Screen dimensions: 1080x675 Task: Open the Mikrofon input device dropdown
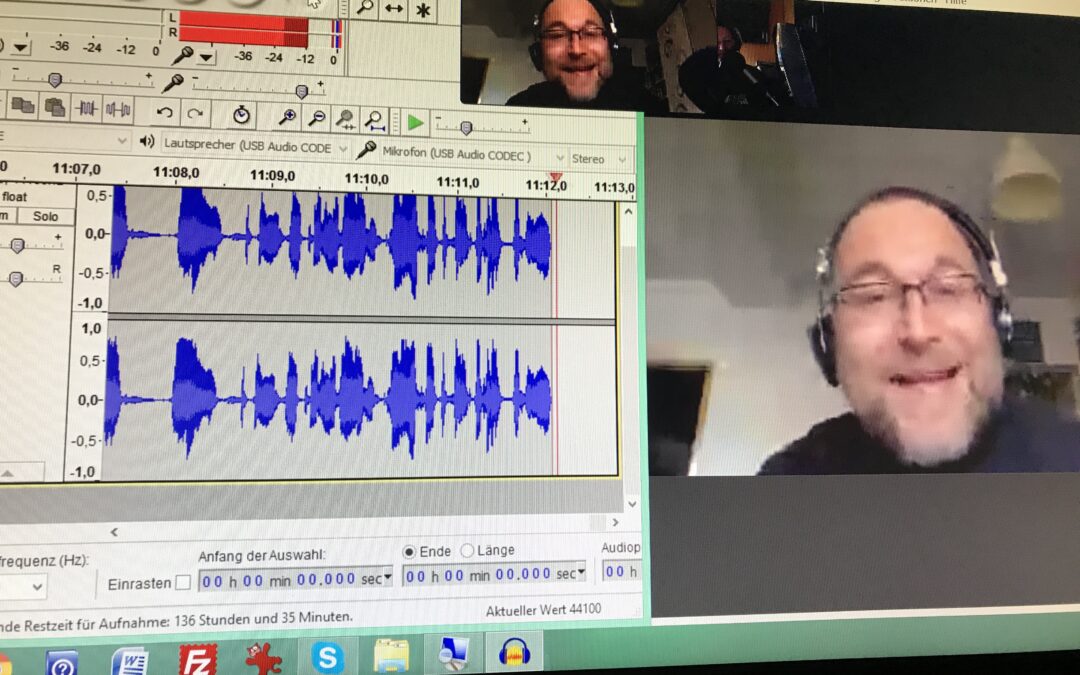point(472,155)
